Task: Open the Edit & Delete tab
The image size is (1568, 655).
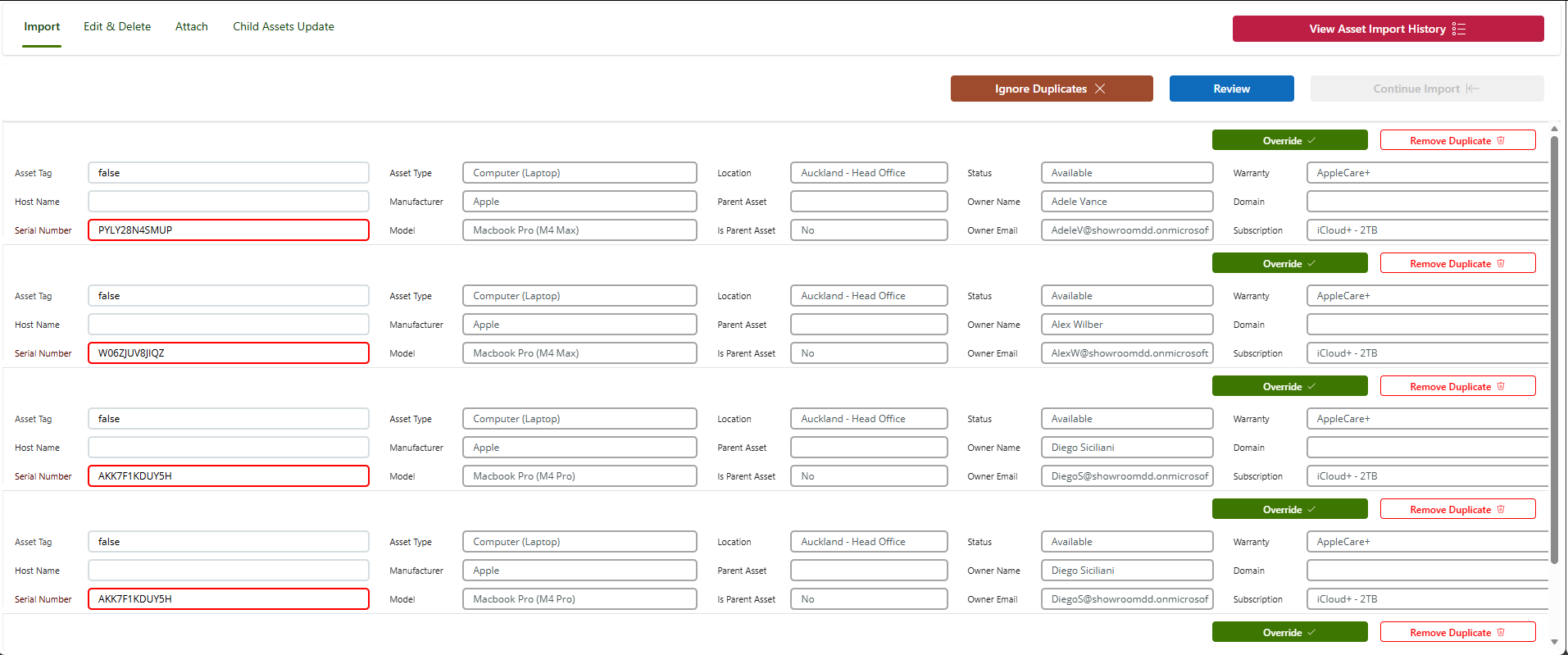Action: [x=117, y=27]
